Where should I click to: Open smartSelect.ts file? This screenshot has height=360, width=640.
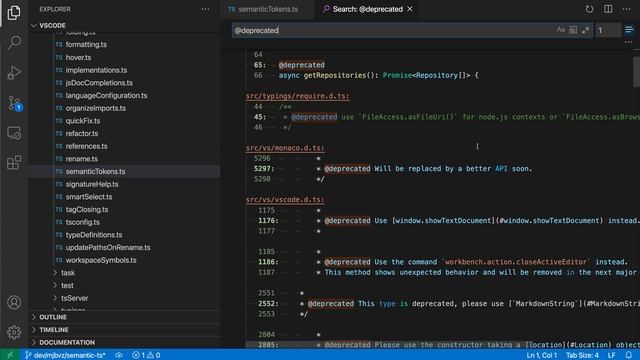click(x=89, y=197)
